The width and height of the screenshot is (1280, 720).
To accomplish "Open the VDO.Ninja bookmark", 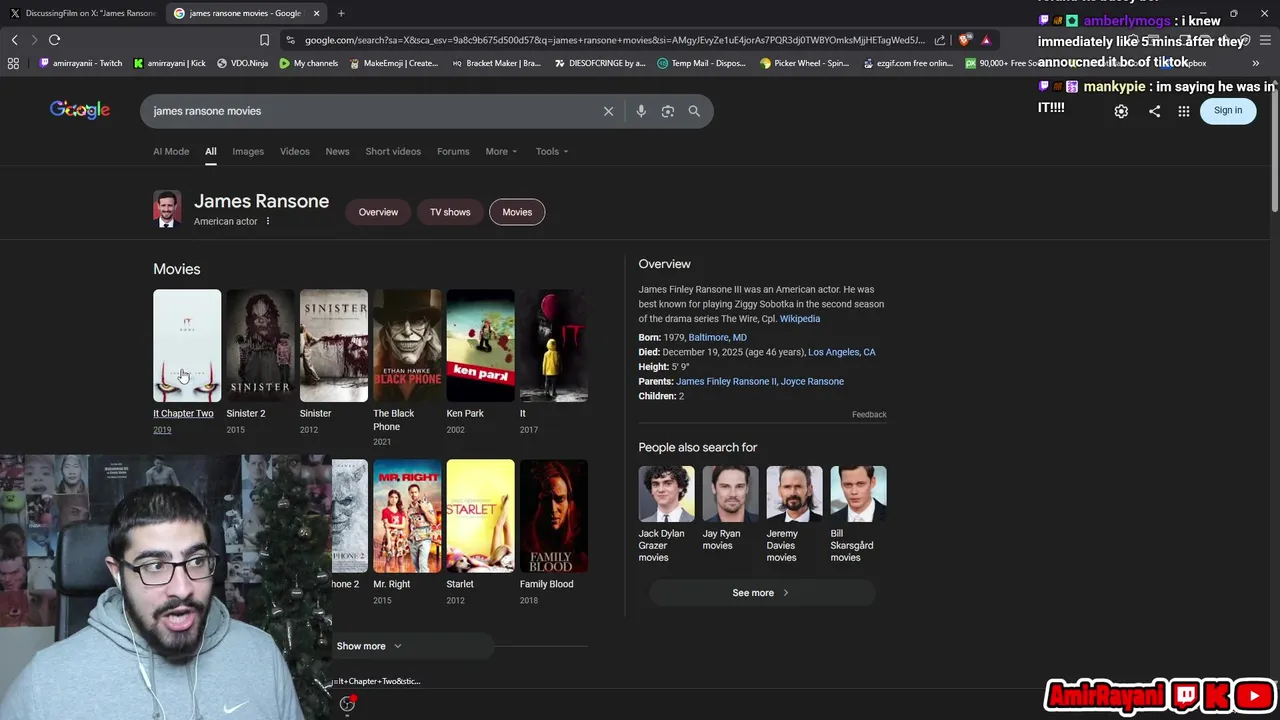I will point(242,63).
